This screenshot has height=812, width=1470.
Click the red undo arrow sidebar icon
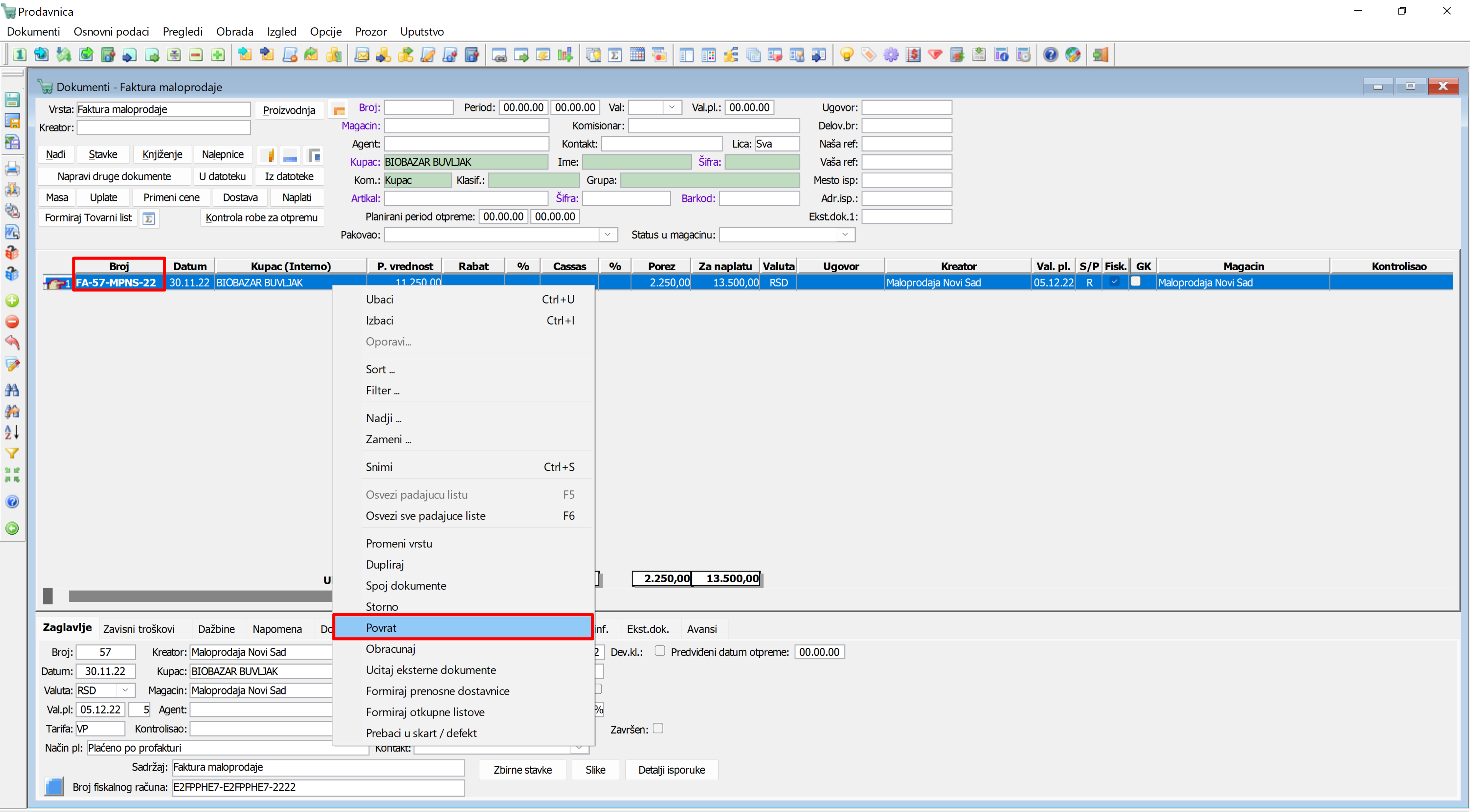click(12, 343)
